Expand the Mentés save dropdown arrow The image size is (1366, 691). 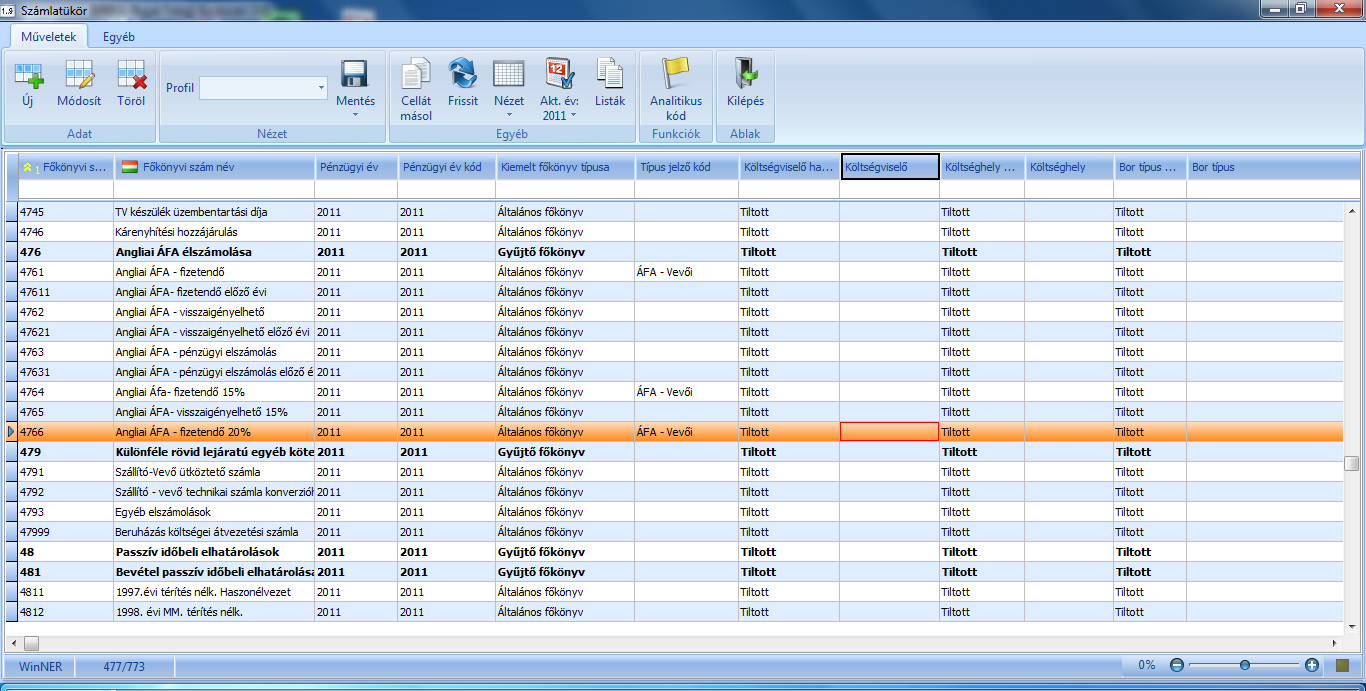(355, 115)
